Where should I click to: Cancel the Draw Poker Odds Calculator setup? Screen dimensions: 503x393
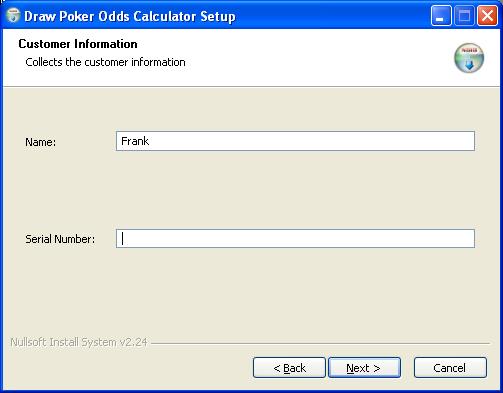tap(450, 368)
